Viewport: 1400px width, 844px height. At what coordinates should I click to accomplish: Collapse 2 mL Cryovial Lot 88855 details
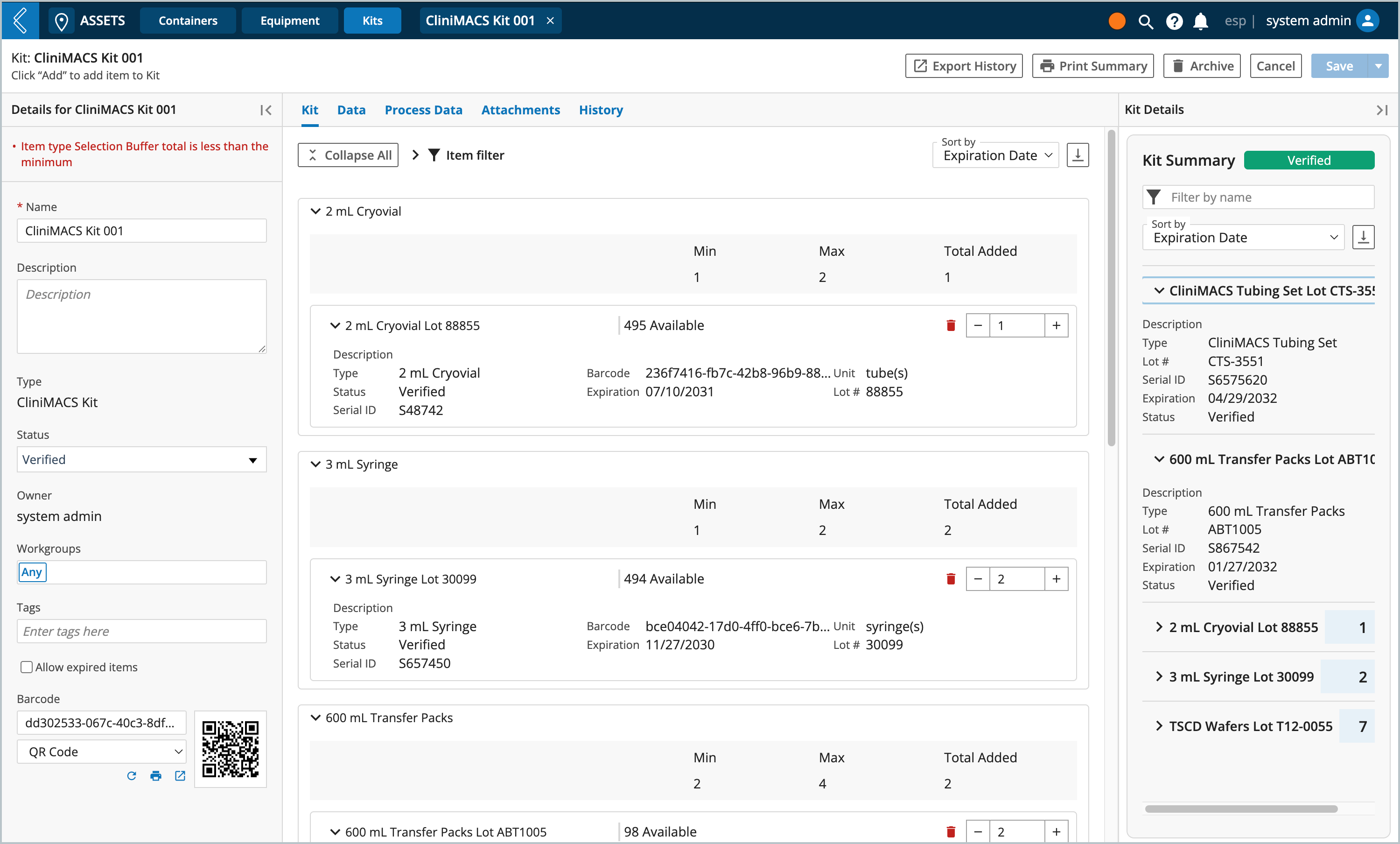pyautogui.click(x=335, y=326)
